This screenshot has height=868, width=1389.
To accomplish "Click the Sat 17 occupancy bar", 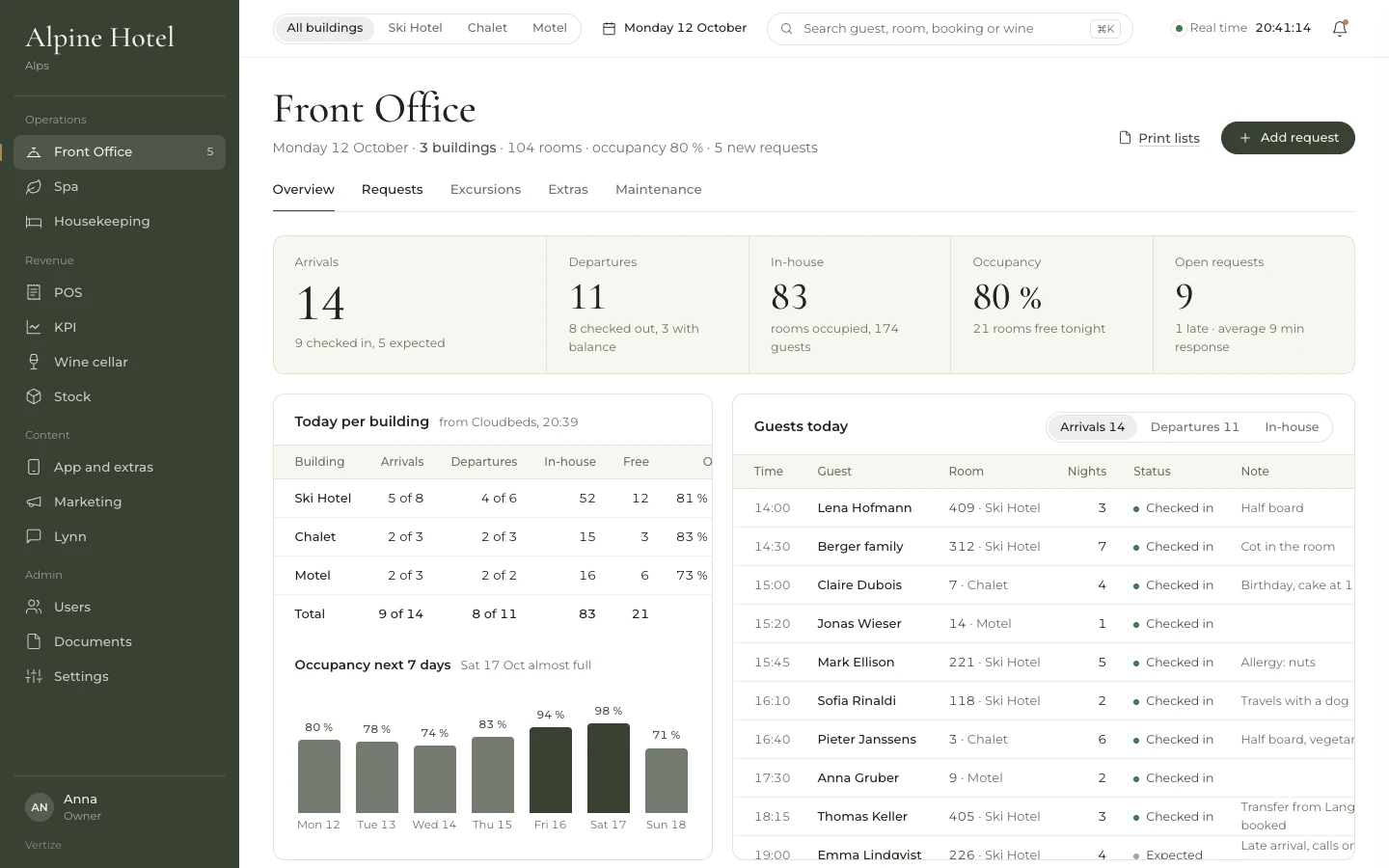I will coord(609,768).
